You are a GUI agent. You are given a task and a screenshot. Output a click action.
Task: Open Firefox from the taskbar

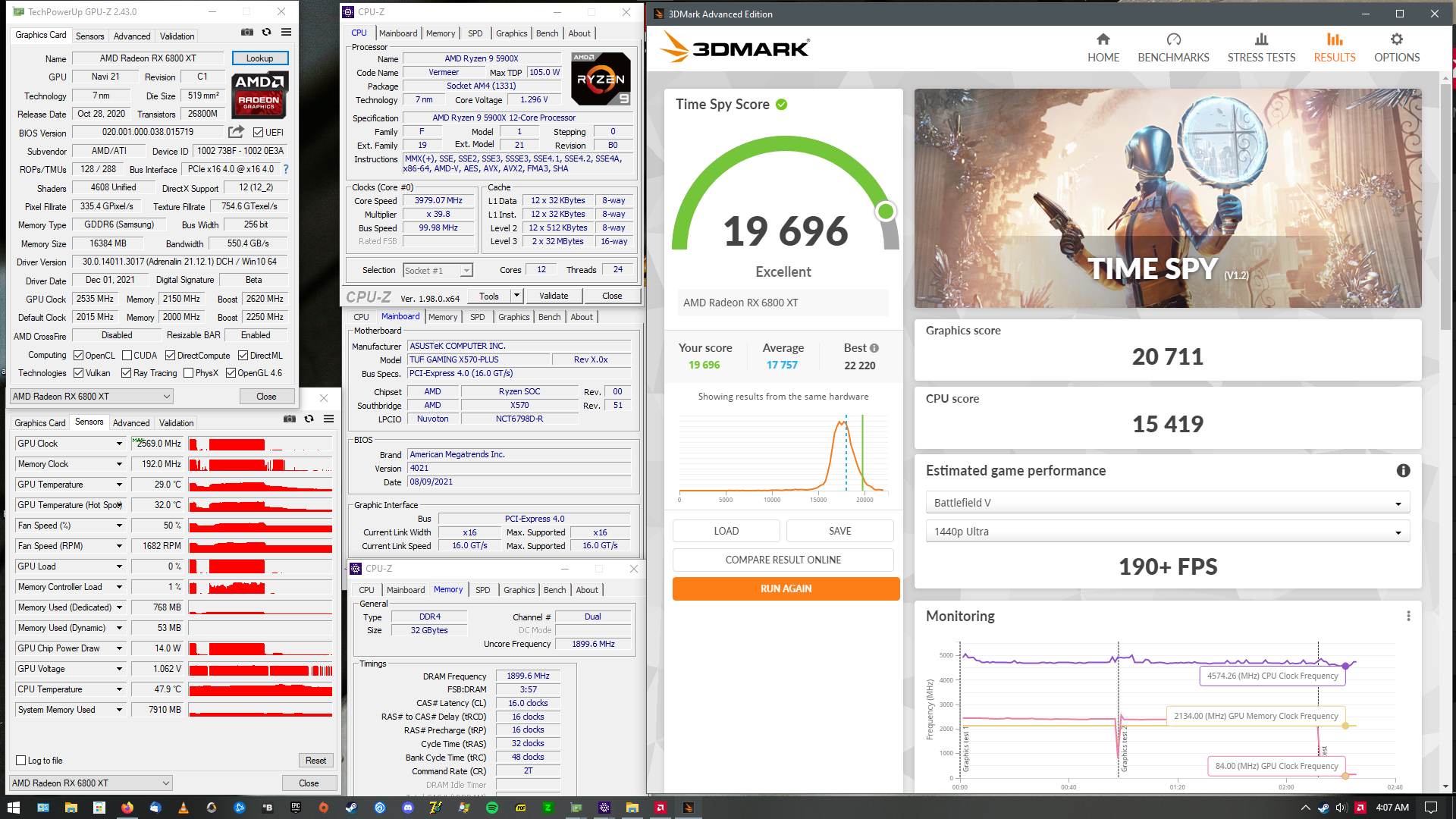tap(127, 808)
